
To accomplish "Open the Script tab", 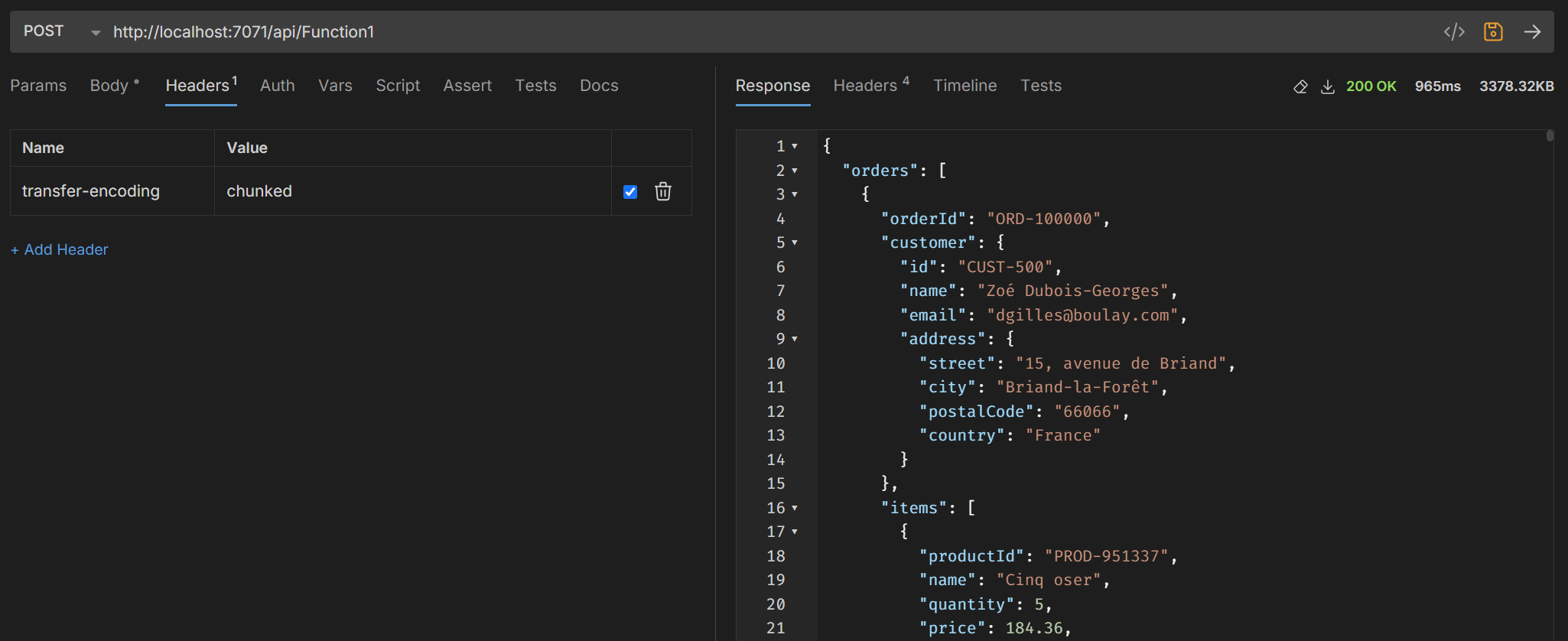I will click(x=398, y=86).
